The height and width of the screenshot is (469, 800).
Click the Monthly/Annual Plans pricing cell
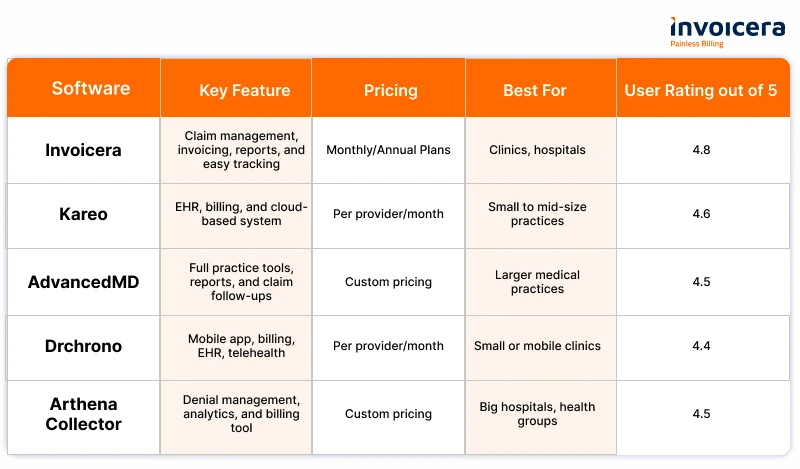click(x=388, y=150)
